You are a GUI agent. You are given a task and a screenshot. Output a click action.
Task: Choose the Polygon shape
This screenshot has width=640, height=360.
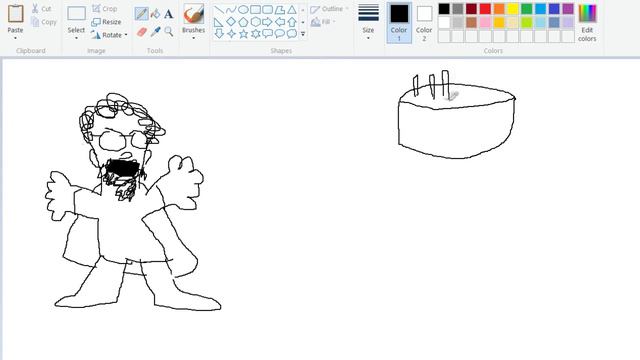point(280,9)
